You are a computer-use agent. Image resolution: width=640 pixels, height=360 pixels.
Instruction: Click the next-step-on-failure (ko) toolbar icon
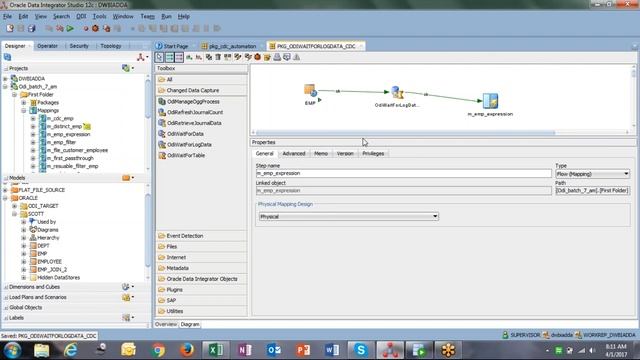tap(198, 57)
